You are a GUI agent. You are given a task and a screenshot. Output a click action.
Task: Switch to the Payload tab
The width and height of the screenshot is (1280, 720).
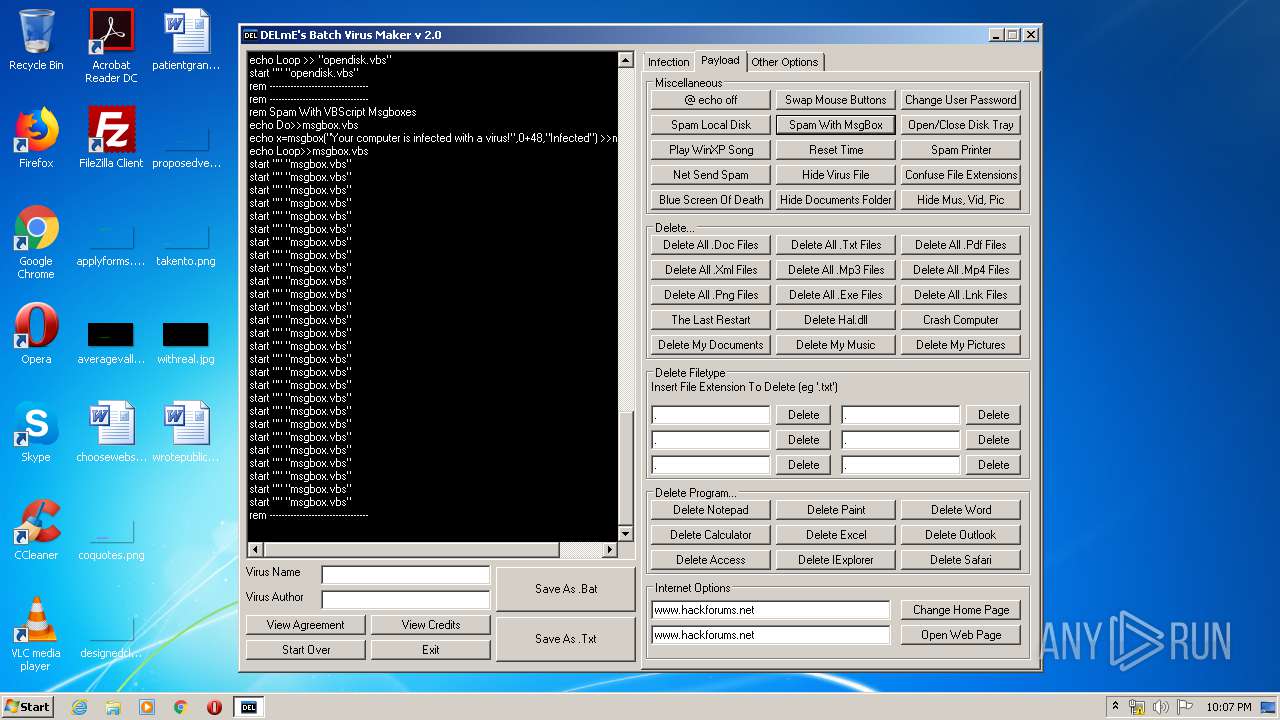pos(720,61)
